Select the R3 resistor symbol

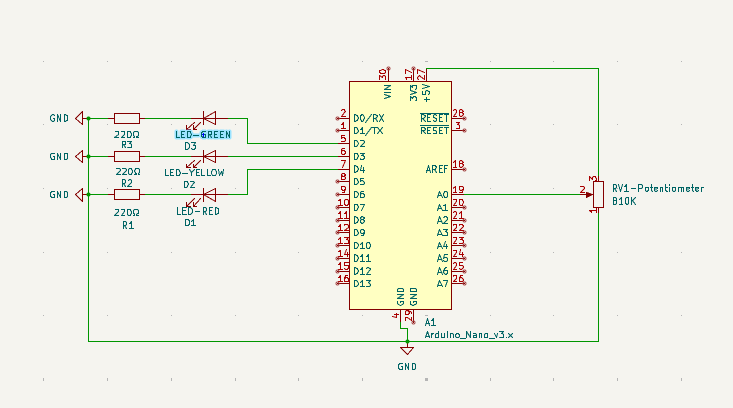127,118
